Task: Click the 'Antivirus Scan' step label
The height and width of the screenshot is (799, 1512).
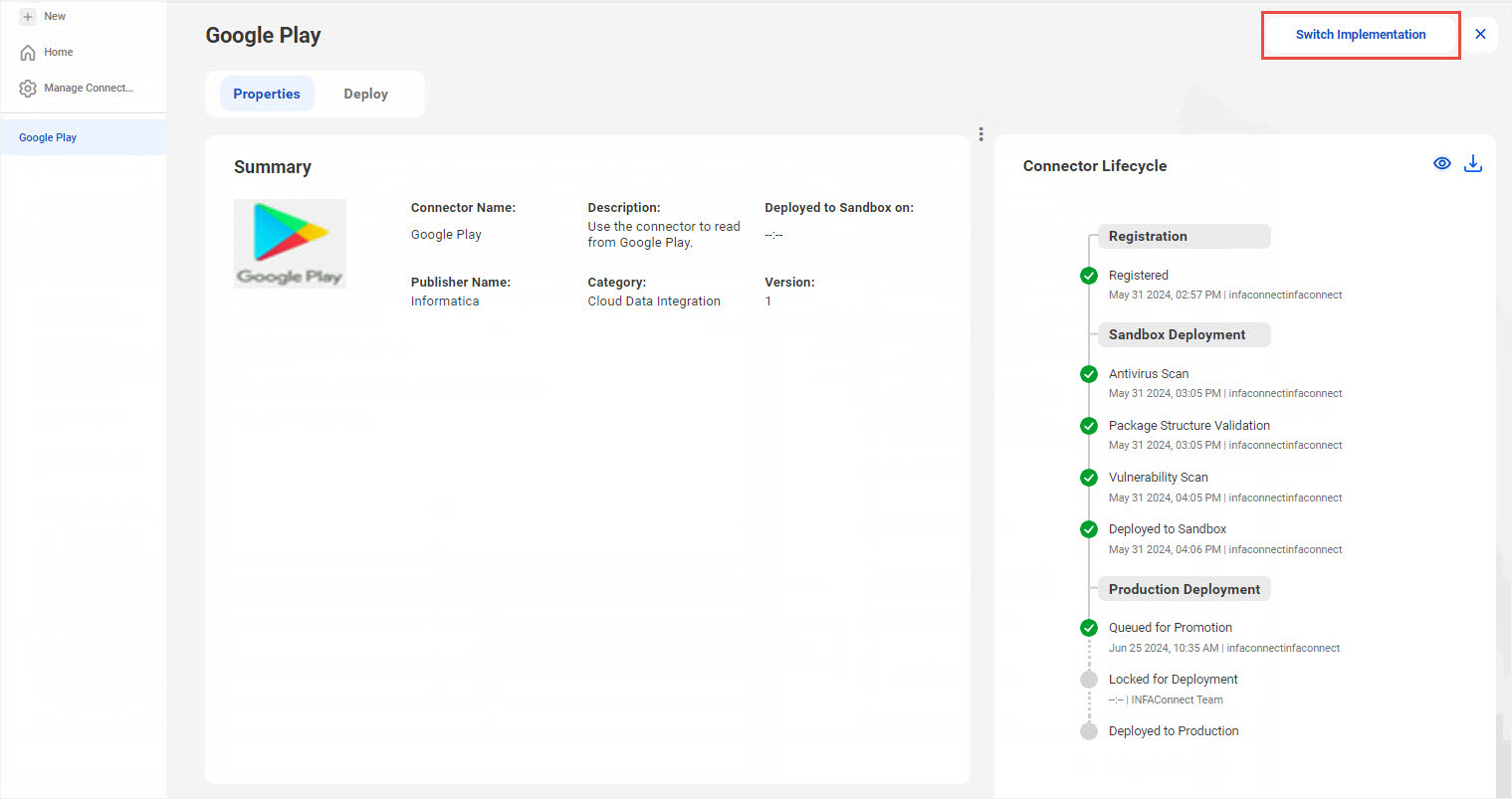Action: tap(1149, 374)
